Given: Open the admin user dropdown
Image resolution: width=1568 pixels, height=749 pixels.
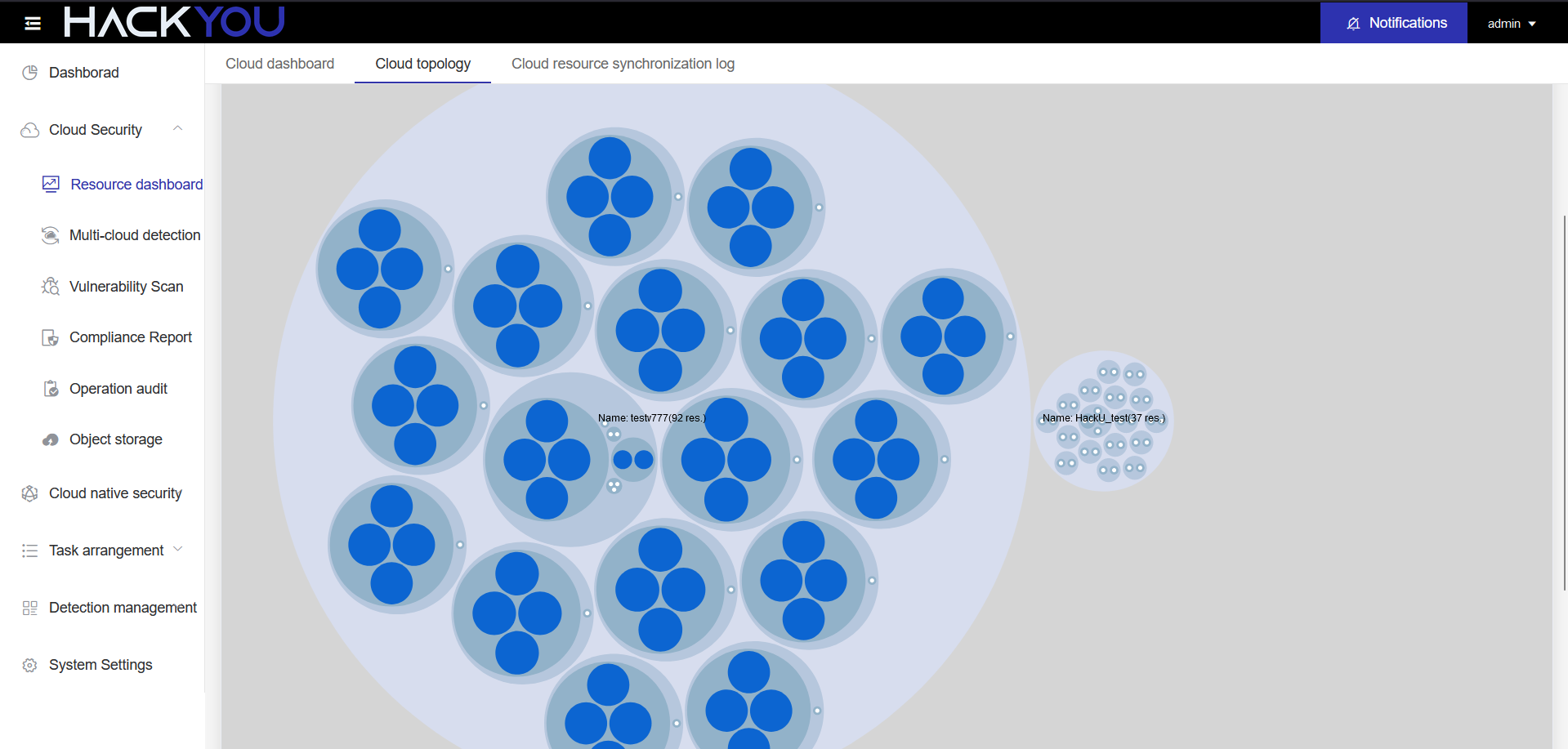Looking at the screenshot, I should [1511, 24].
